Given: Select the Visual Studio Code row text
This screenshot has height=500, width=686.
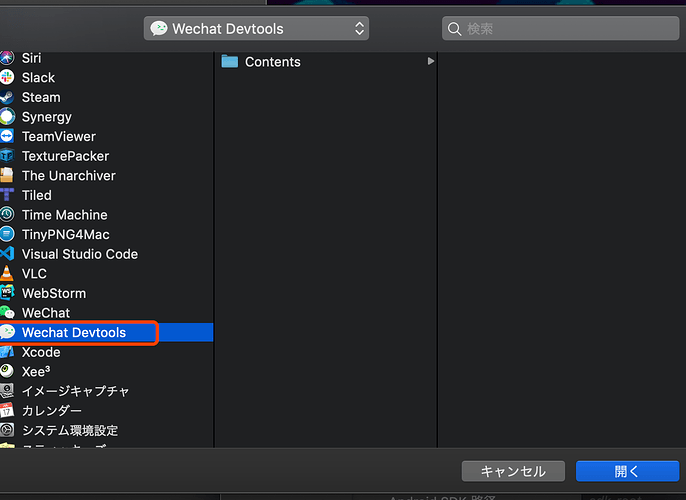Looking at the screenshot, I should pyautogui.click(x=80, y=254).
